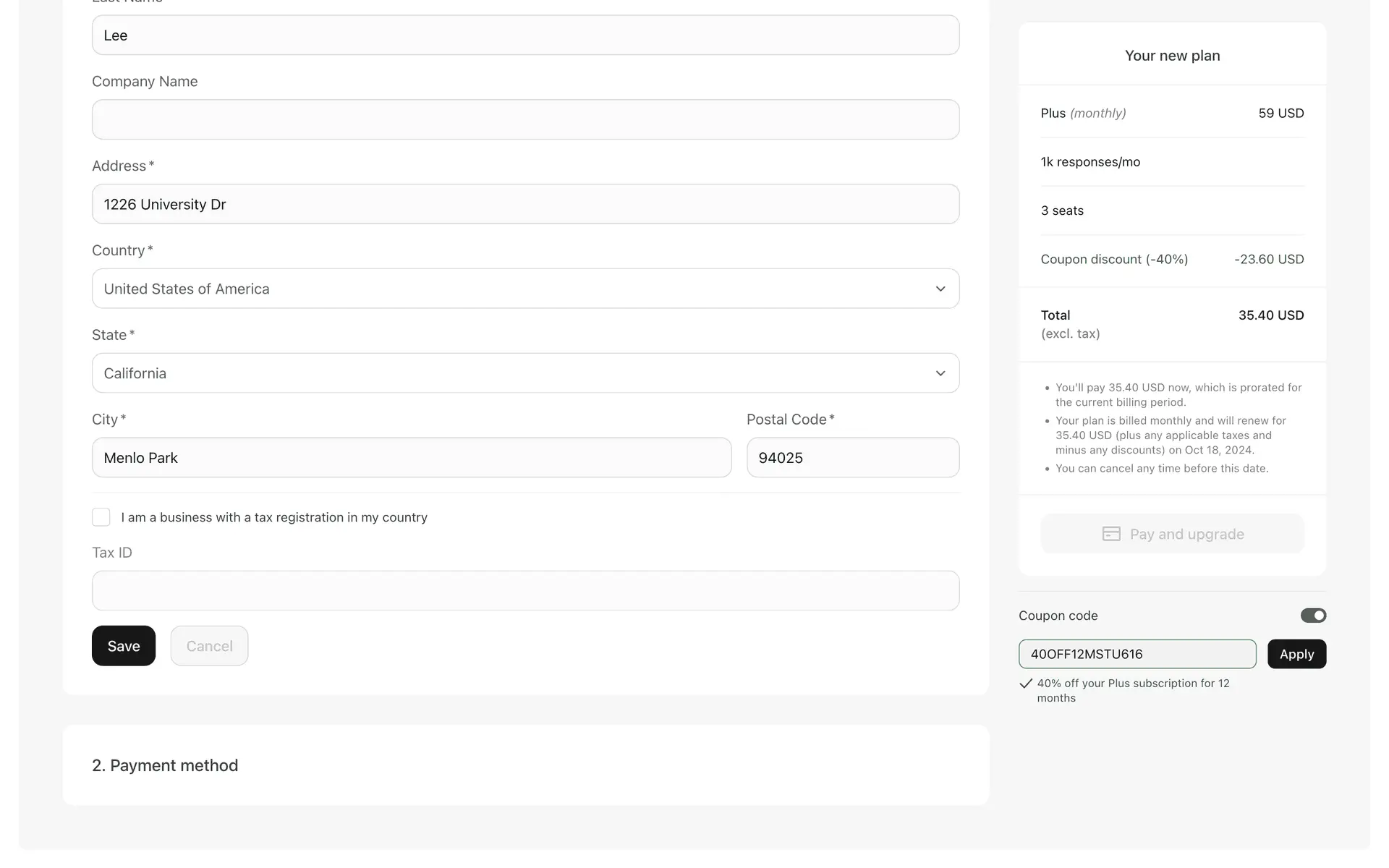Image resolution: width=1389 pixels, height=868 pixels.
Task: Click the Postal Code field
Action: (x=852, y=458)
